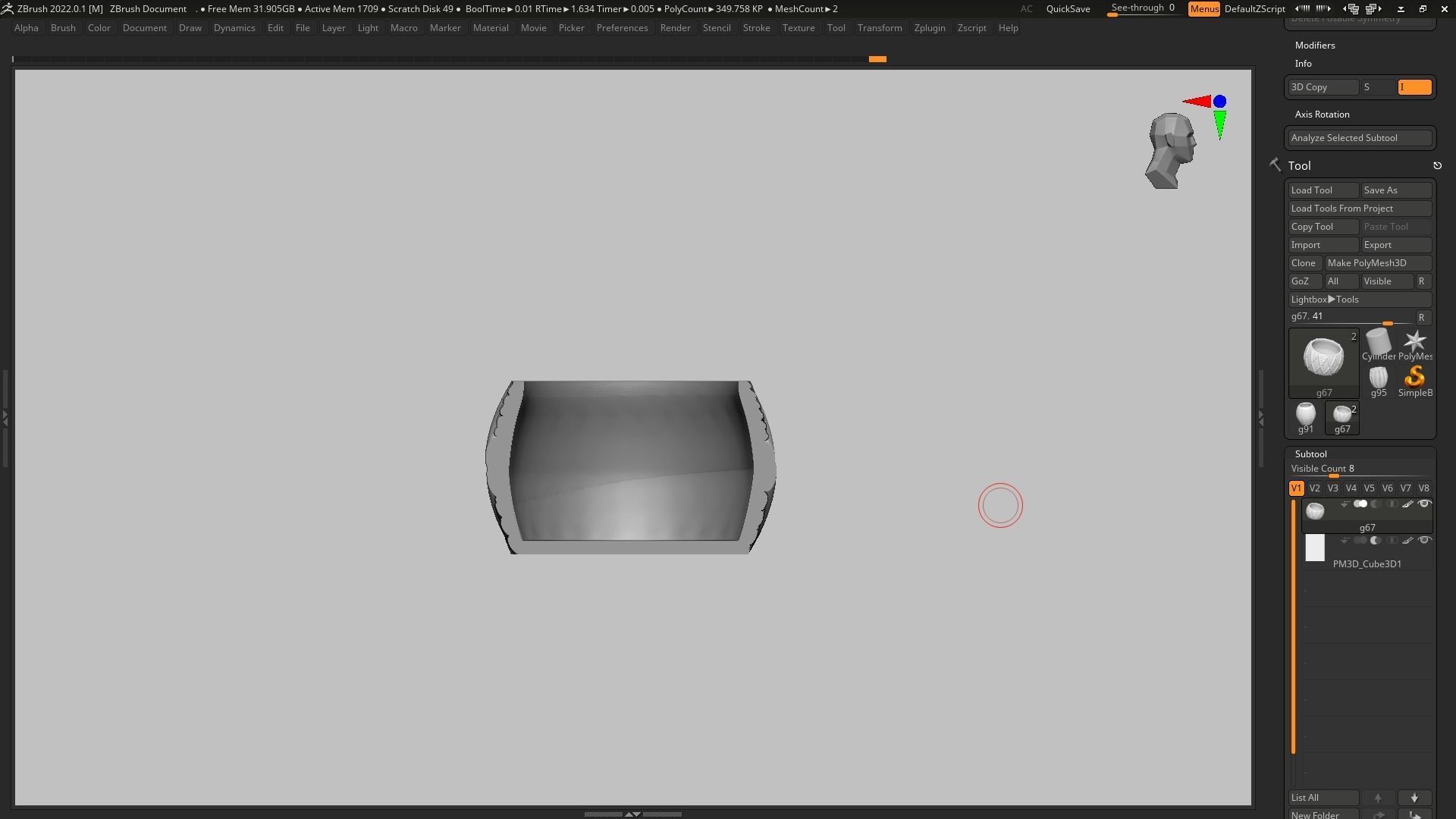Expand the Modifiers section

pos(1314,45)
